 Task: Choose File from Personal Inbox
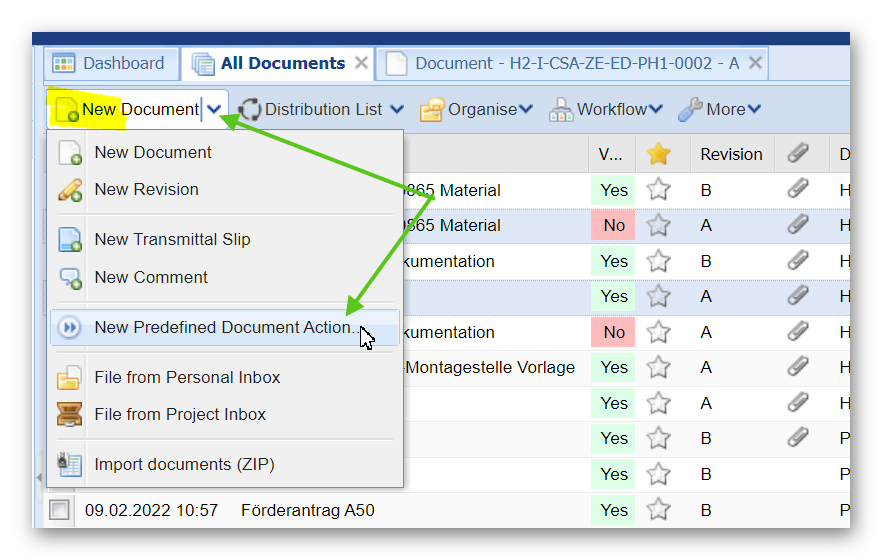(225, 377)
